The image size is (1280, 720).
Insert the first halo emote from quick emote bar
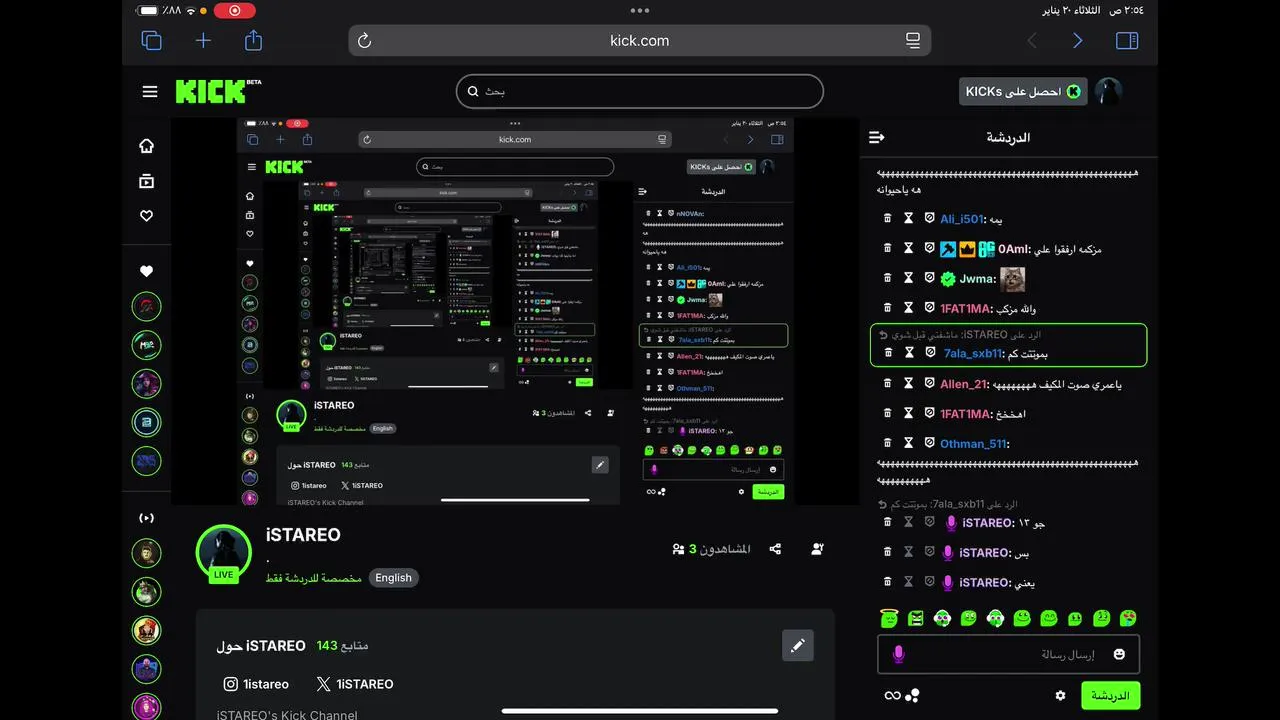pos(890,618)
